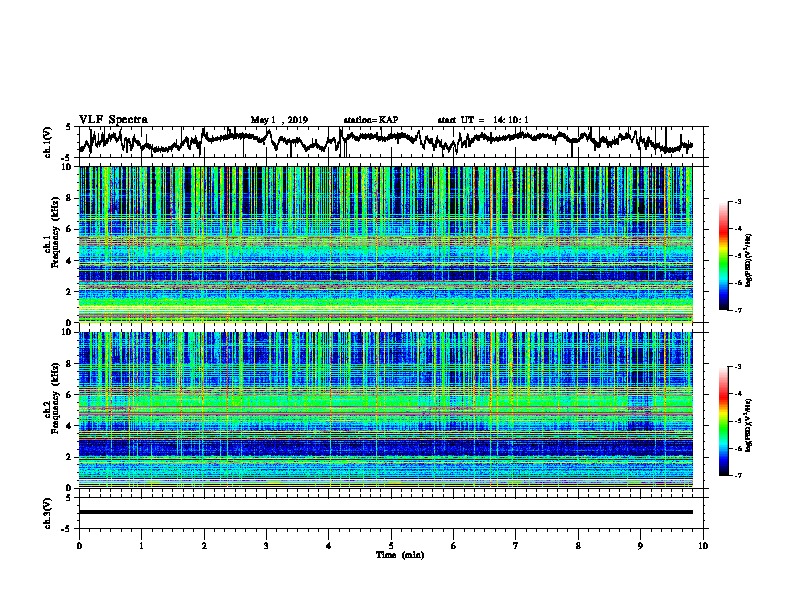Click the "station=KAP" header label
This screenshot has height=612, width=792.
coord(371,120)
